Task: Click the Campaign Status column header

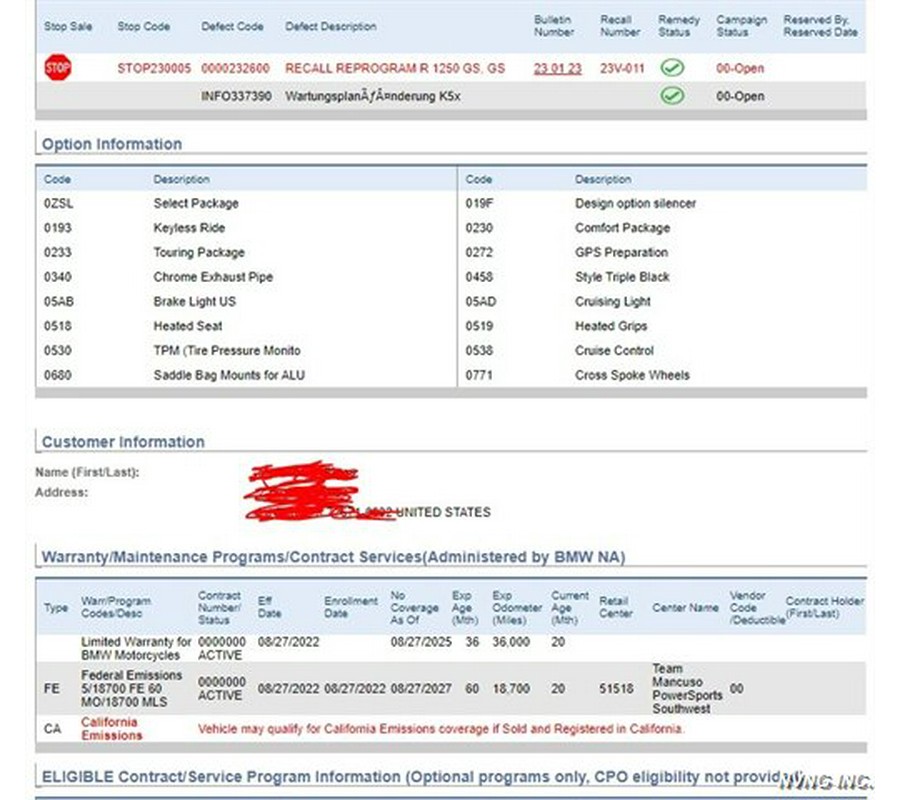Action: pos(742,26)
